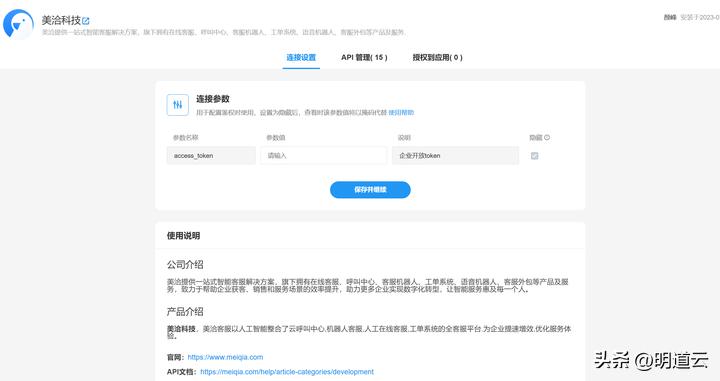Click the 美洽科技 title text
Viewport: 720px width, 381px height.
click(61, 20)
